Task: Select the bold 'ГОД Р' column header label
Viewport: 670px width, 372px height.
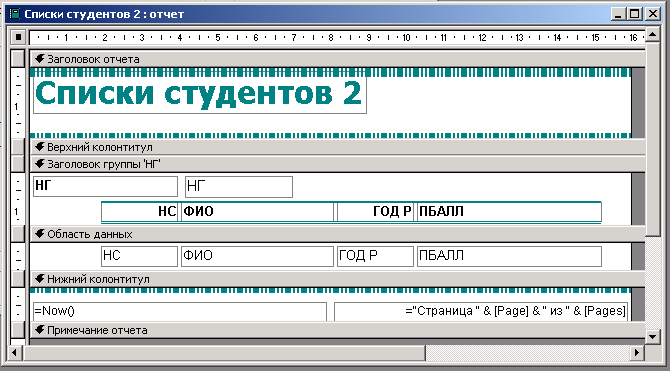Action: tap(375, 211)
